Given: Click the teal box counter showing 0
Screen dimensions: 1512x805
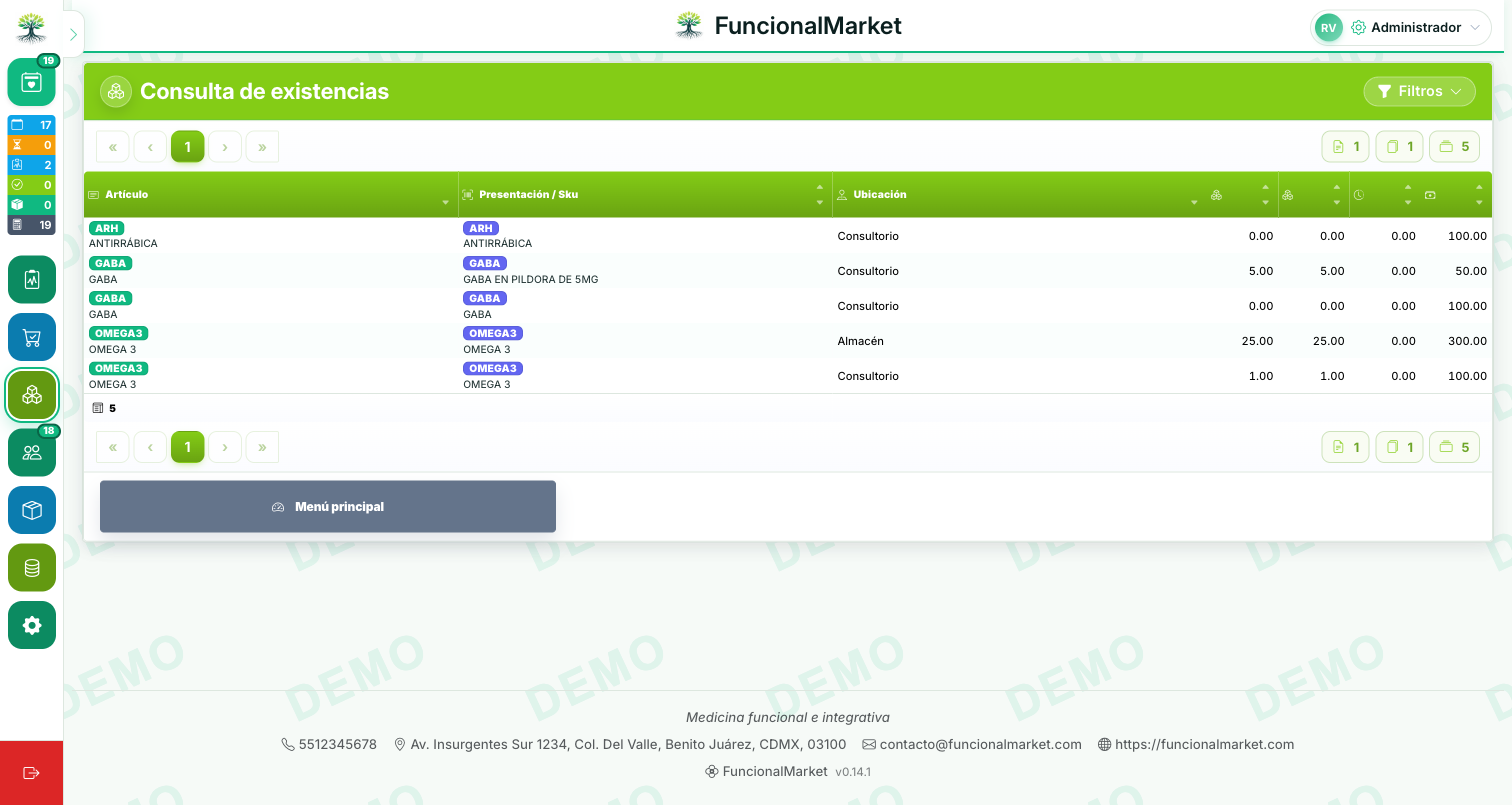Looking at the screenshot, I should click(x=32, y=205).
